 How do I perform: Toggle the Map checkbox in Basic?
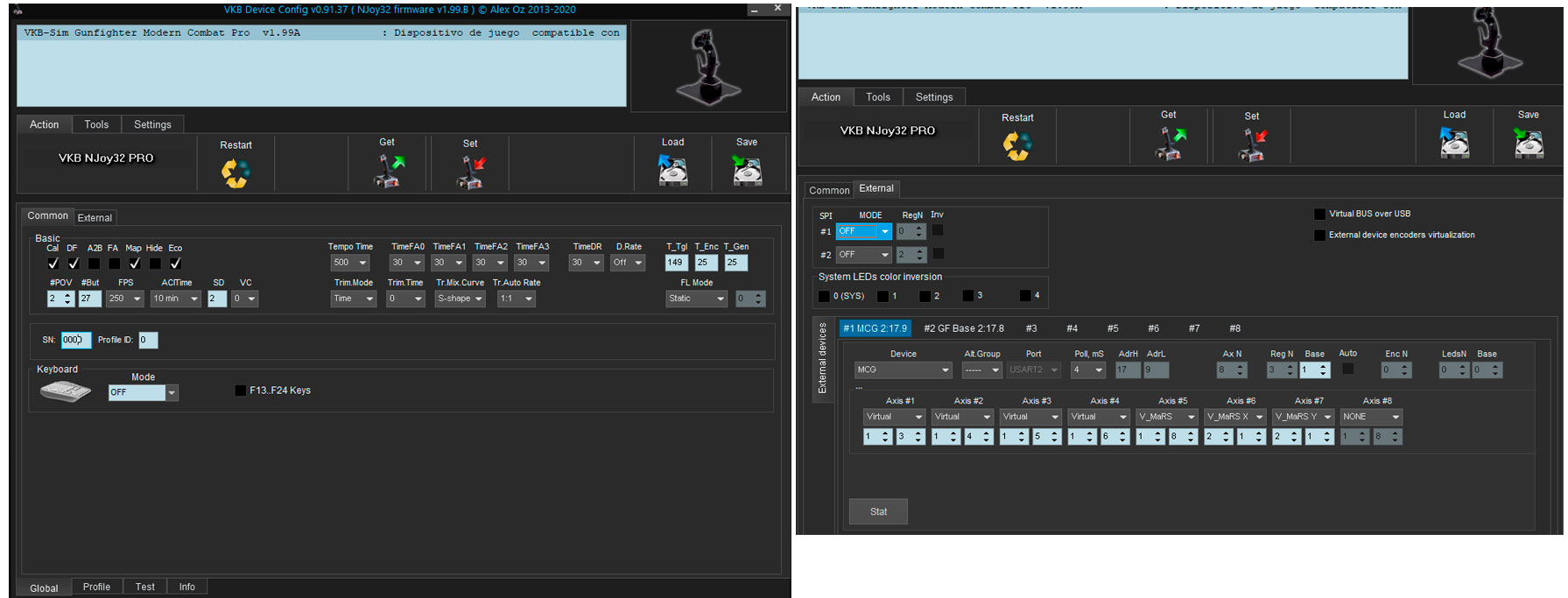(134, 264)
